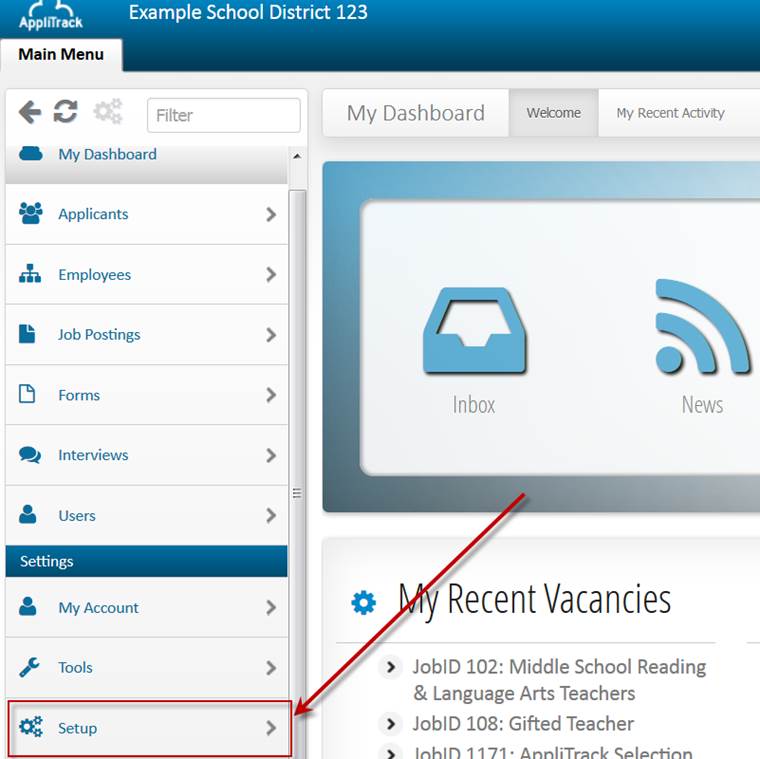Expand the Employees menu chevron
The height and width of the screenshot is (759, 760).
(x=271, y=274)
